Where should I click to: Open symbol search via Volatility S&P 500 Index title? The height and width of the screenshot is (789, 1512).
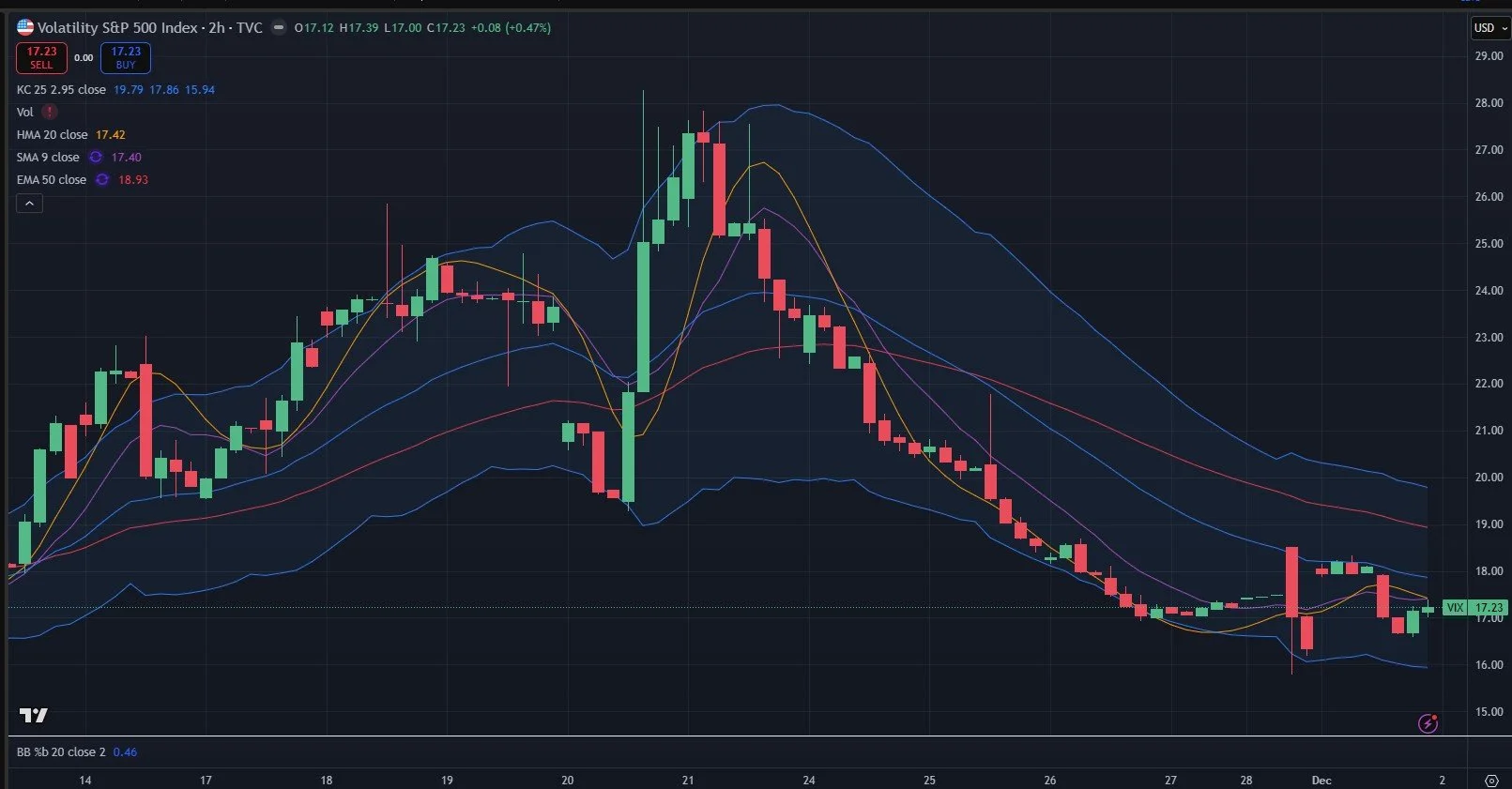click(117, 27)
